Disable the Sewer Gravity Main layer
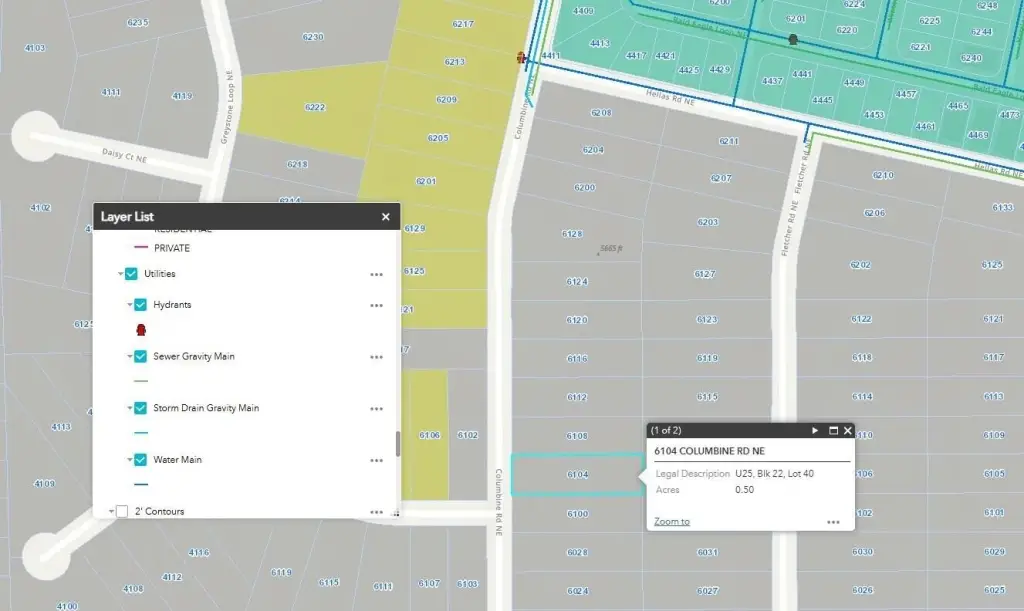 point(141,356)
